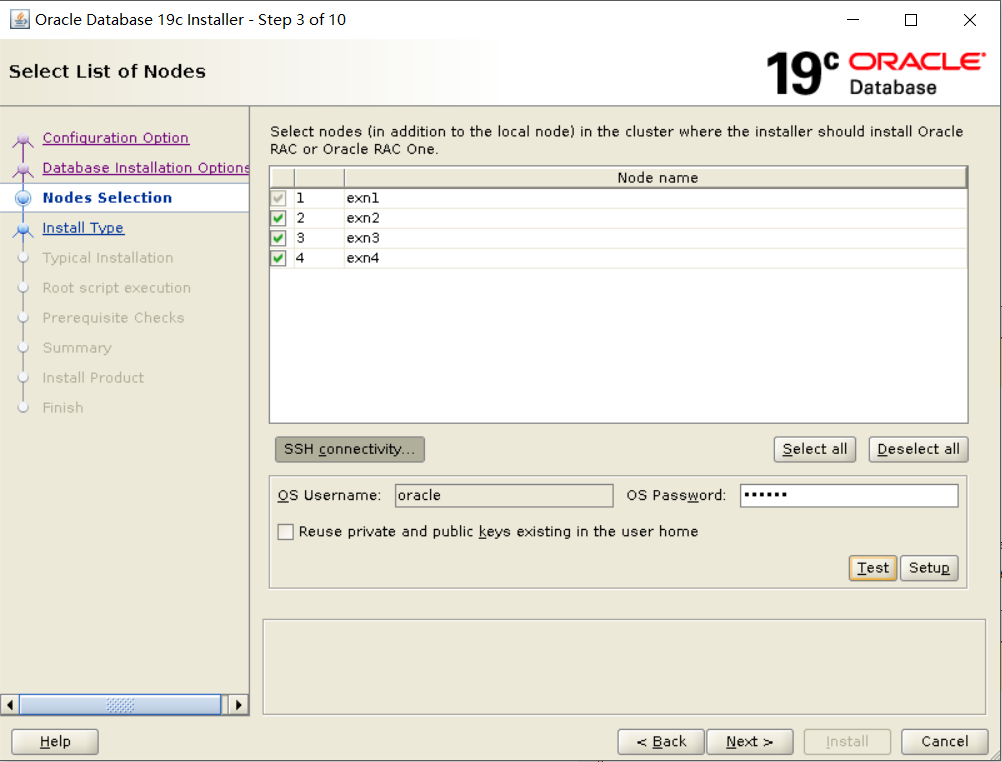Screen dimensions: 1002x762
Task: Collapse the SSH connectivity panel
Action: 350,449
